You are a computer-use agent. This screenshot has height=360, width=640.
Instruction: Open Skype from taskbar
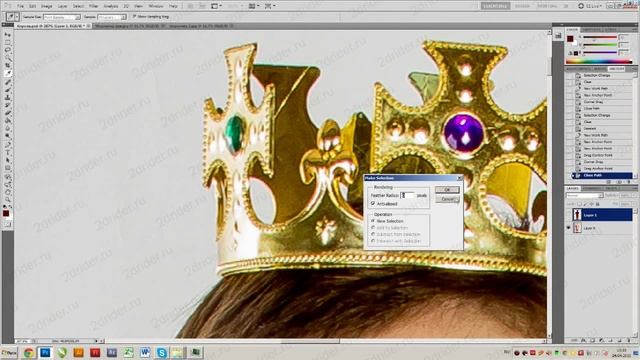[162, 352]
